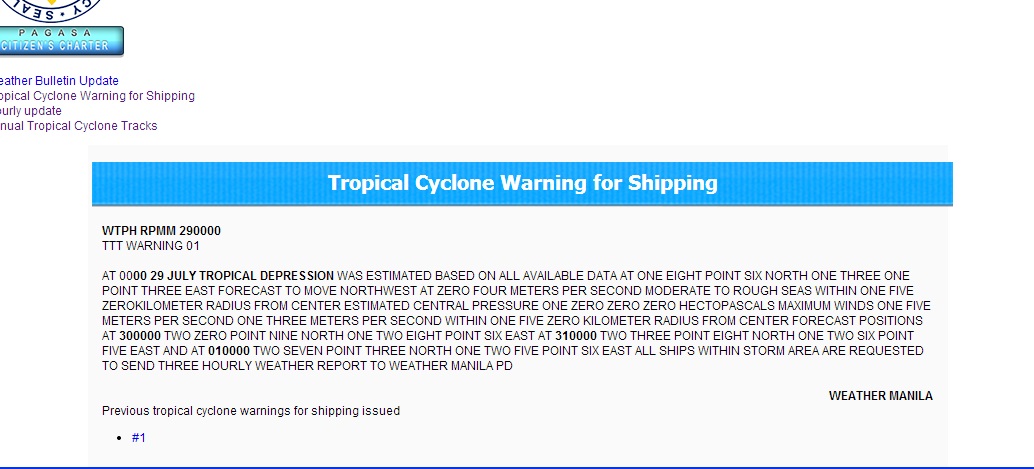Click the bold 300000 forecast time
The image size is (1034, 469).
coord(141,336)
